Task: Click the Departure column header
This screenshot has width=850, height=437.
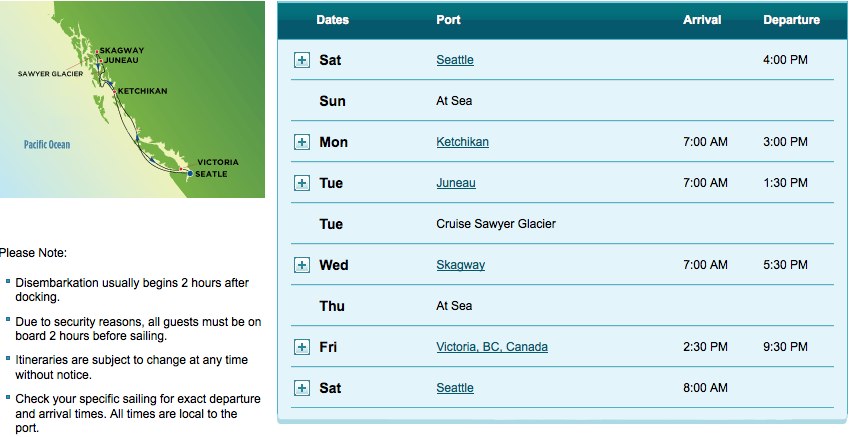Action: point(791,20)
